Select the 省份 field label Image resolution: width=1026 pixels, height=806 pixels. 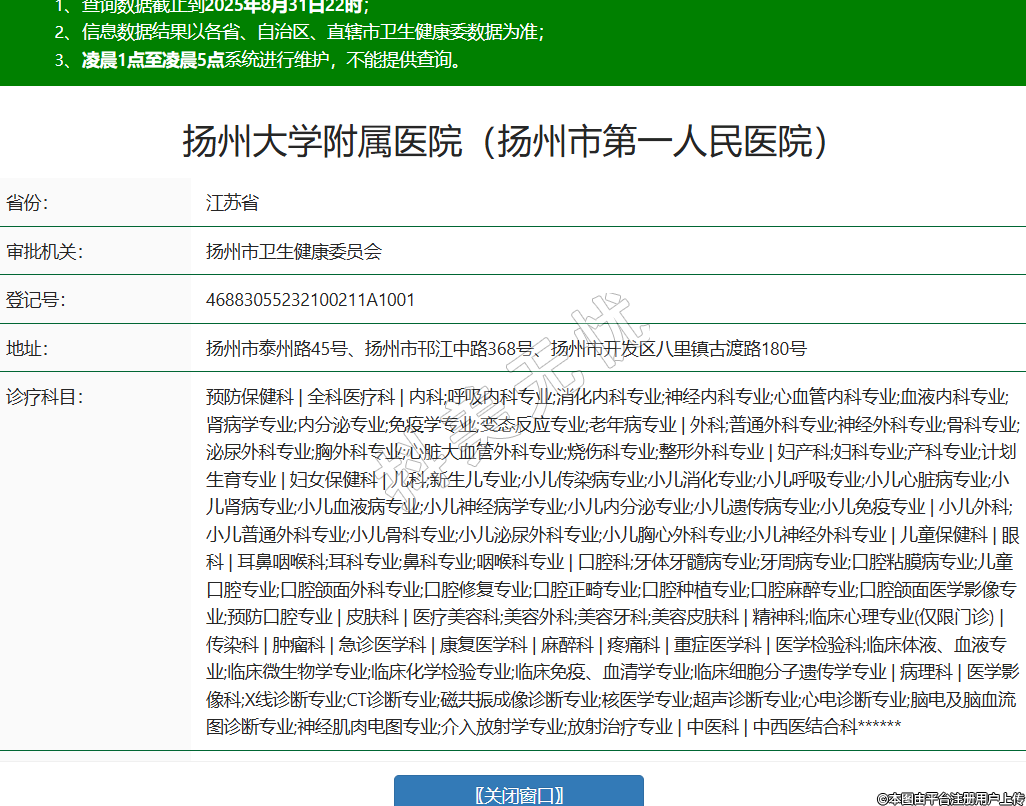point(27,203)
